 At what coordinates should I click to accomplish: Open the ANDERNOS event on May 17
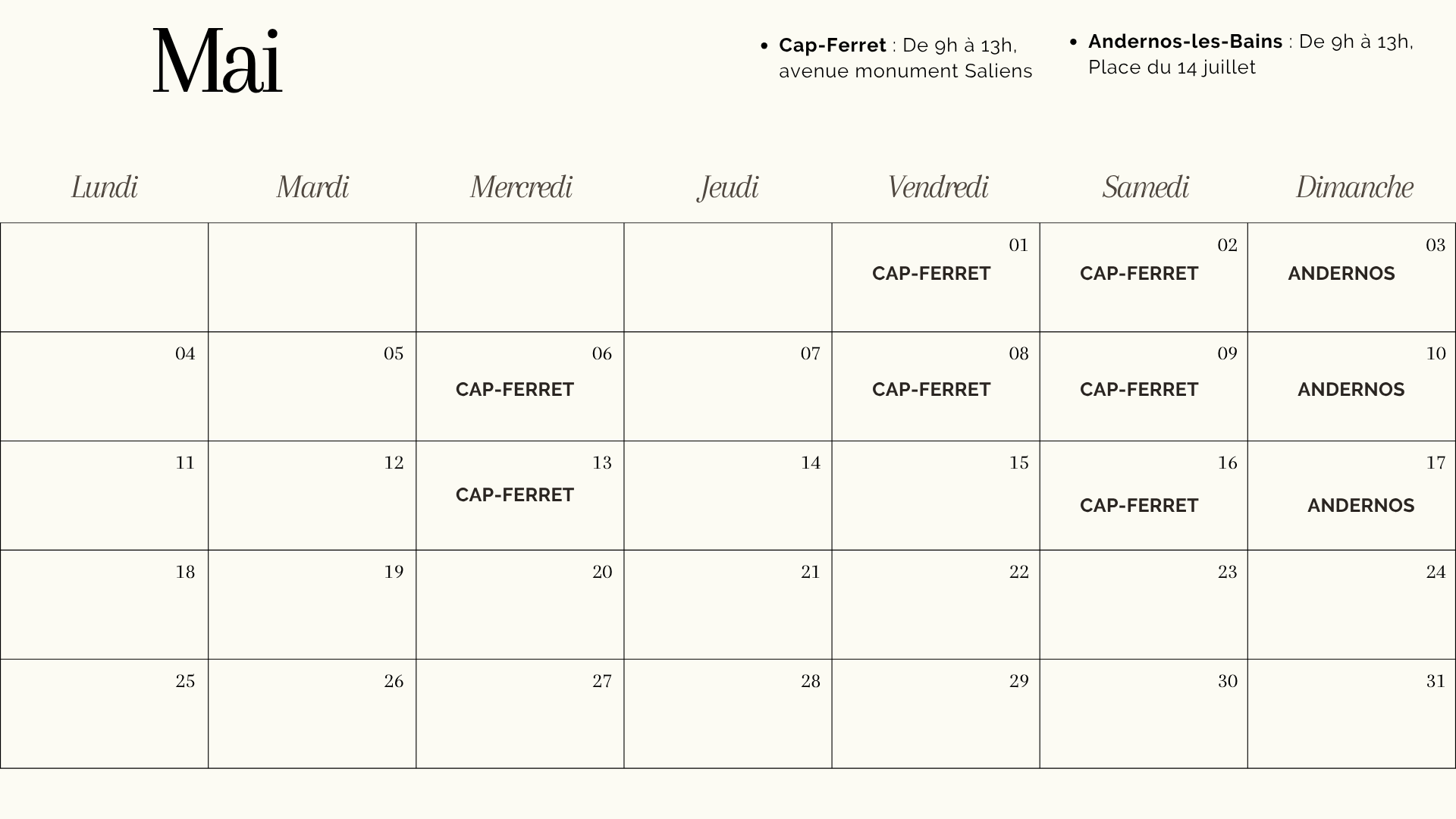point(1360,506)
